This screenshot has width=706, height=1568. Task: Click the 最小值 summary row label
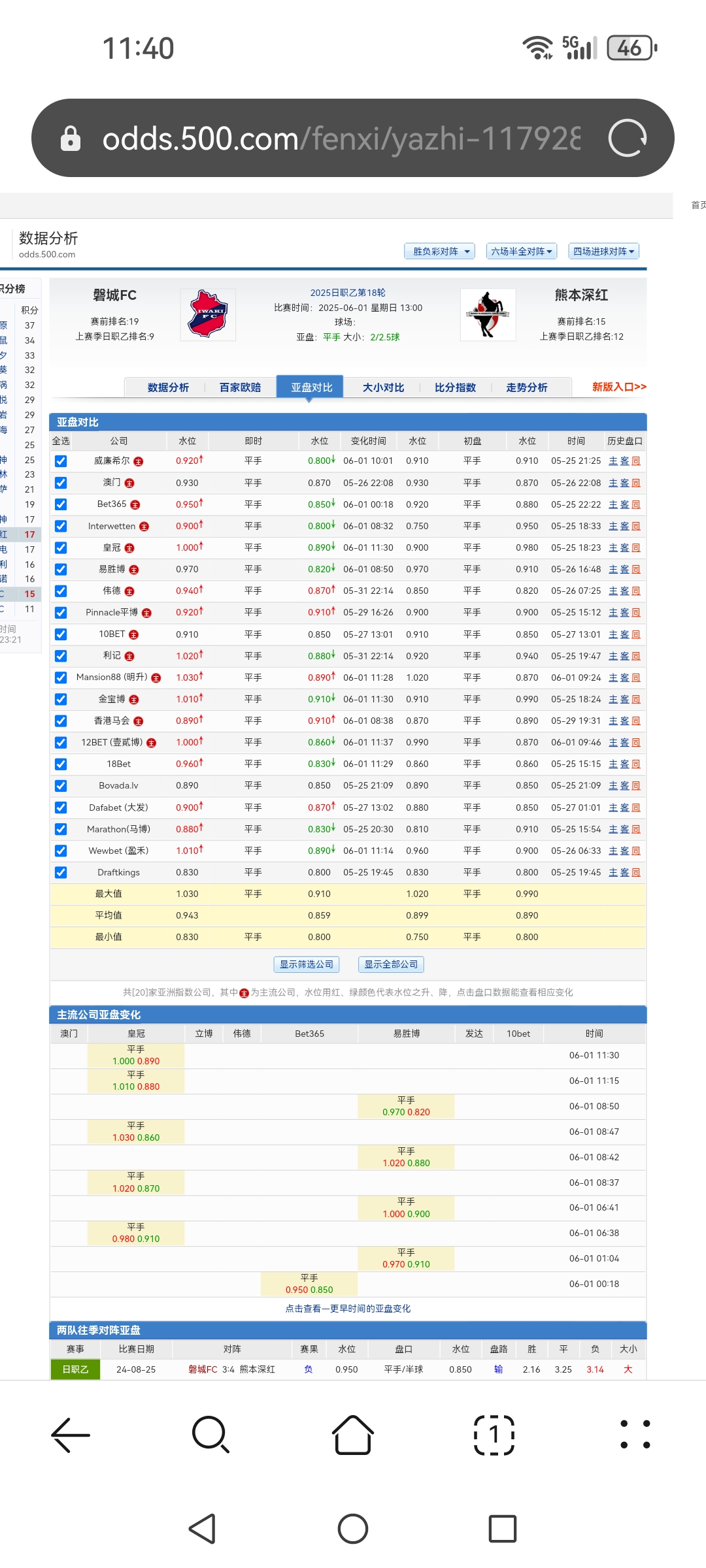click(109, 937)
